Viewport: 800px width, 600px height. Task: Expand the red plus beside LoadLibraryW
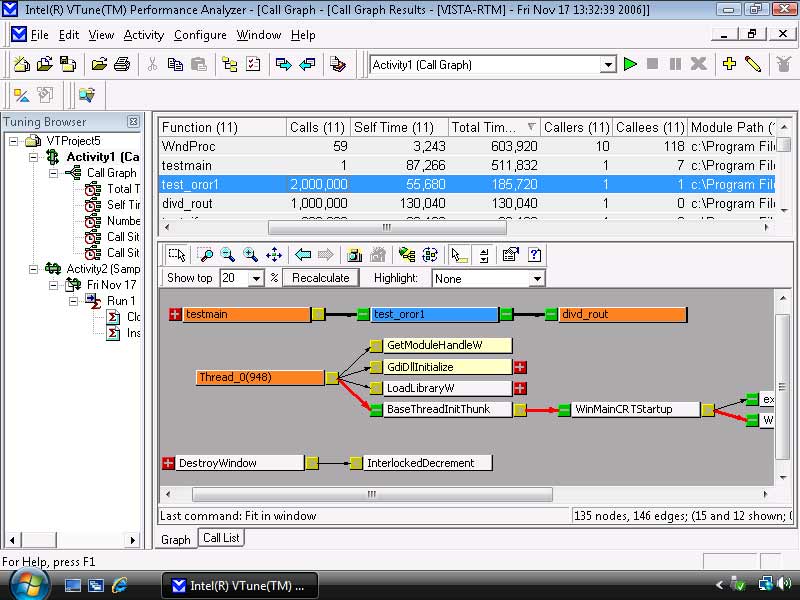520,388
